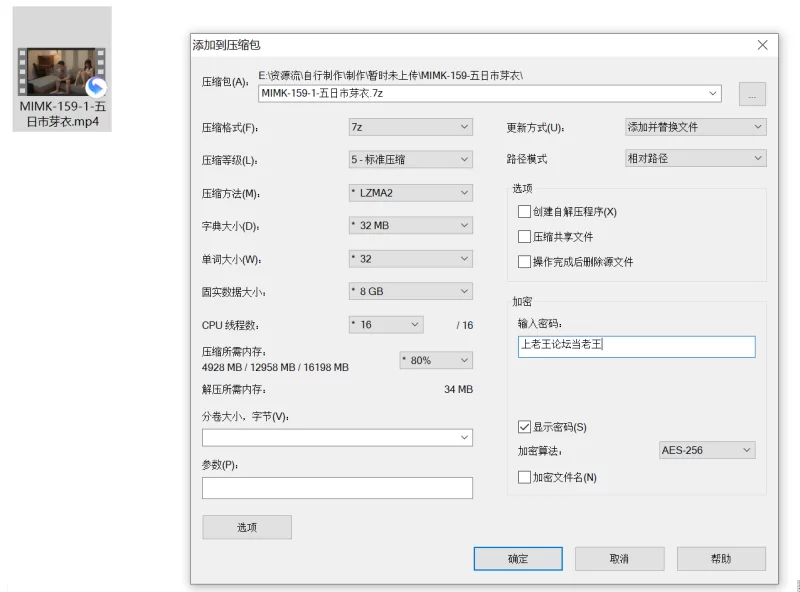Open the CPU thread count dropdown
The width and height of the screenshot is (800, 592).
[x=386, y=325]
